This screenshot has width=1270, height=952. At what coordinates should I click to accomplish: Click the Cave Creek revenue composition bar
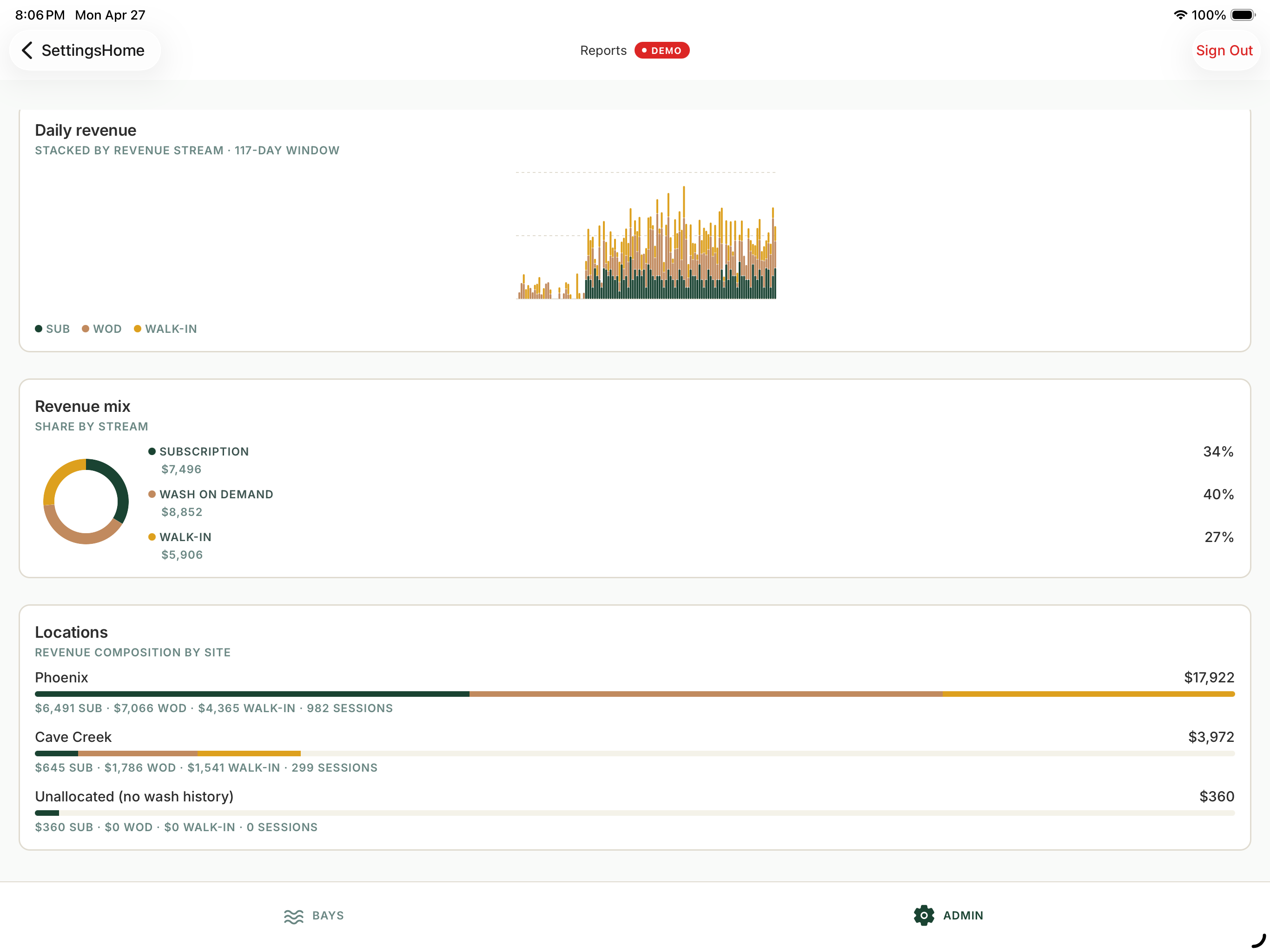[635, 754]
